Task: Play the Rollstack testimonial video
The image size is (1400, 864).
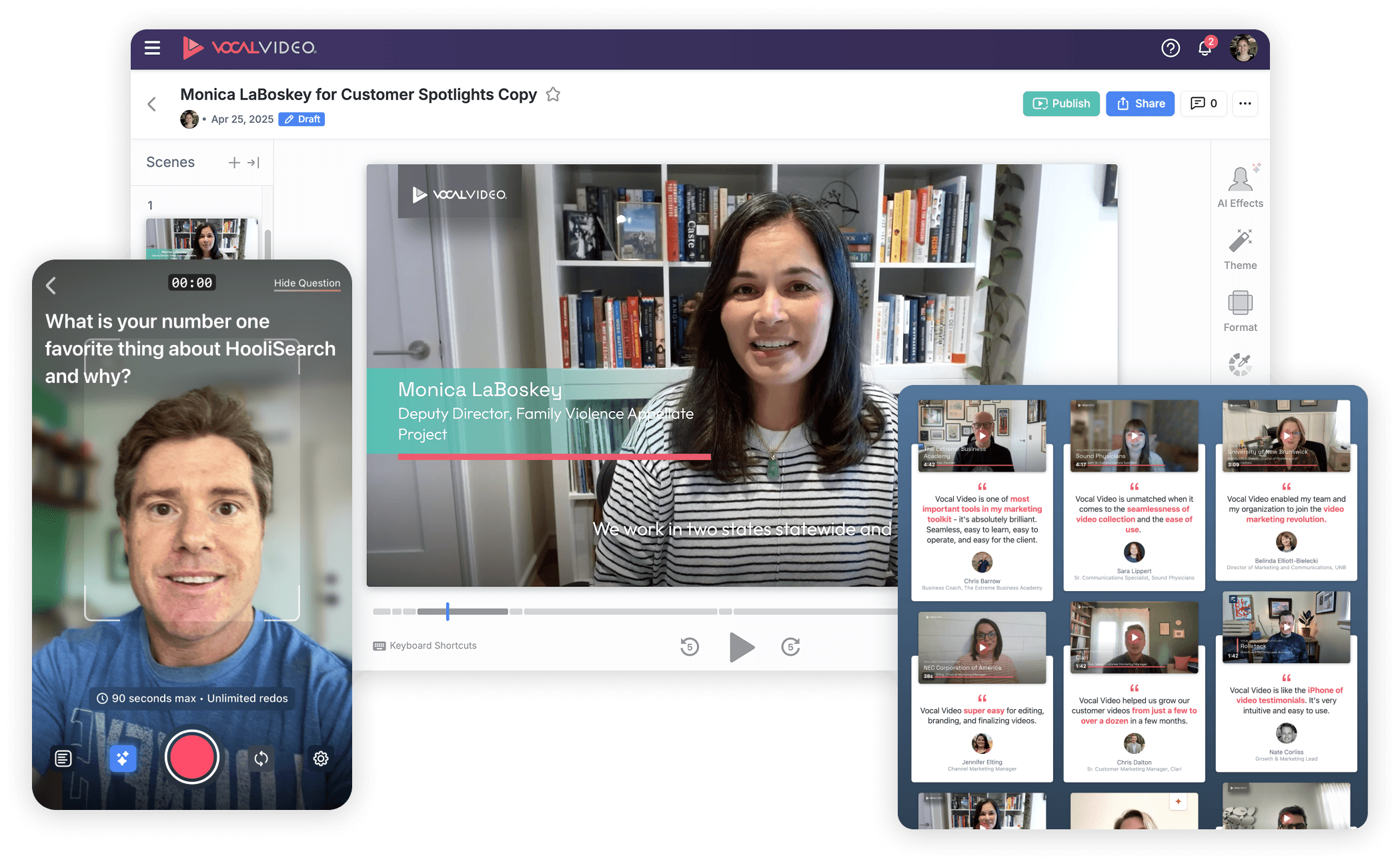Action: pyautogui.click(x=1286, y=627)
